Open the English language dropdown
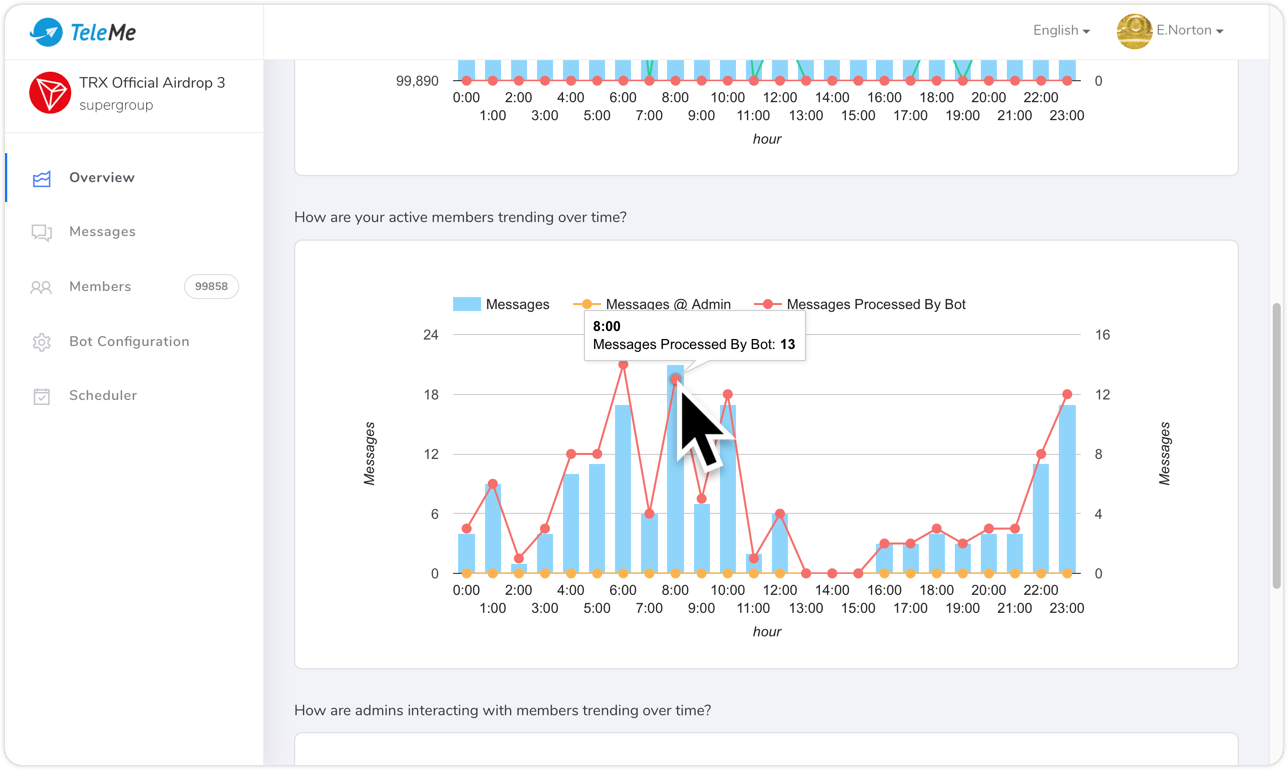Screen dimensions: 1288x770 click(x=1061, y=31)
